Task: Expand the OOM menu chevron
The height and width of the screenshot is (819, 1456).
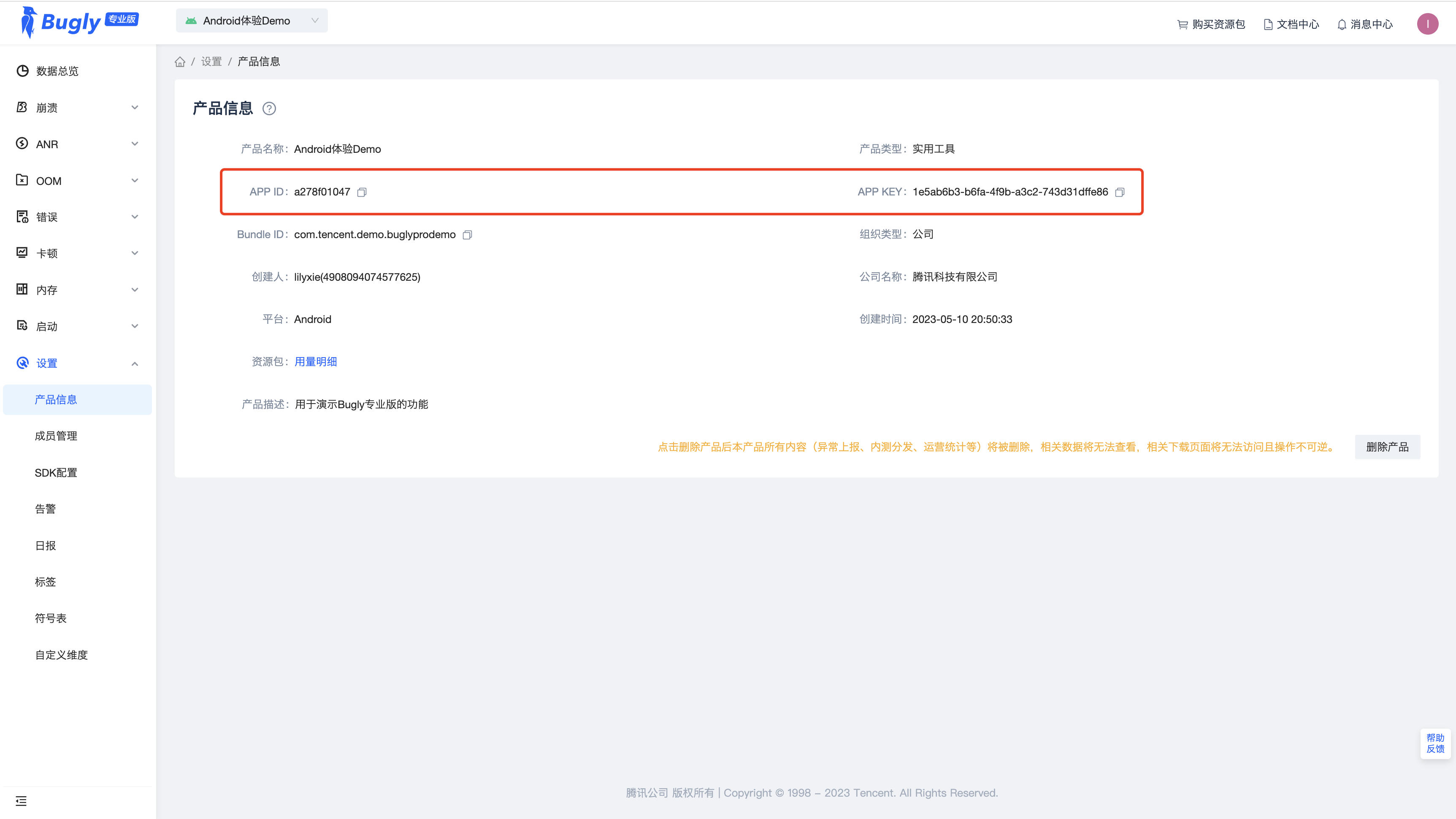Action: [135, 181]
